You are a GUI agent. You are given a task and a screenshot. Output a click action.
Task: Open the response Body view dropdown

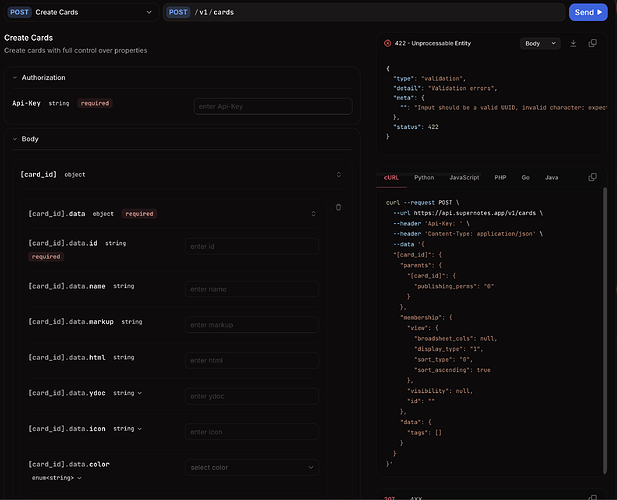point(540,43)
